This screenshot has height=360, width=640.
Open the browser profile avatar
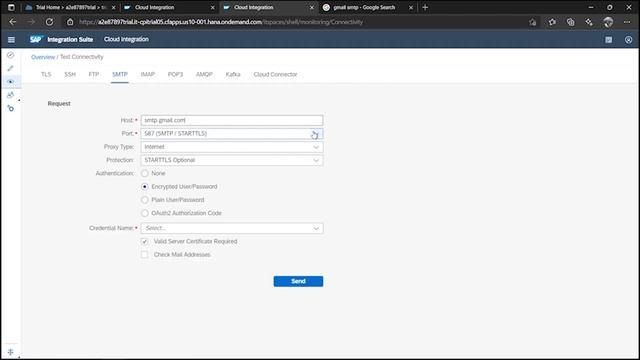pyautogui.click(x=608, y=22)
